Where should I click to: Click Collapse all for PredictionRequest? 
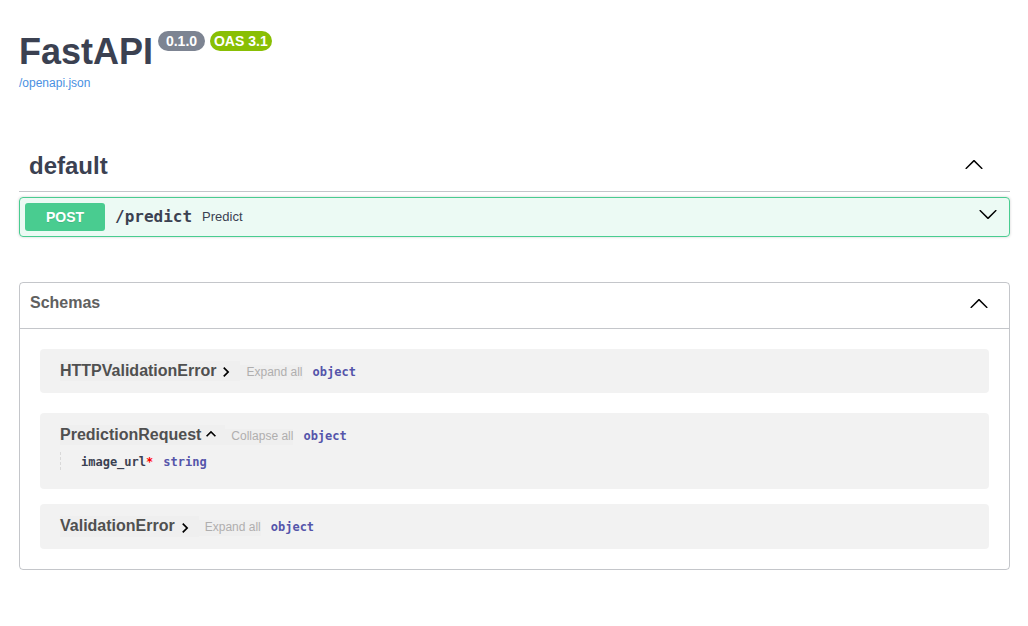[x=262, y=436]
